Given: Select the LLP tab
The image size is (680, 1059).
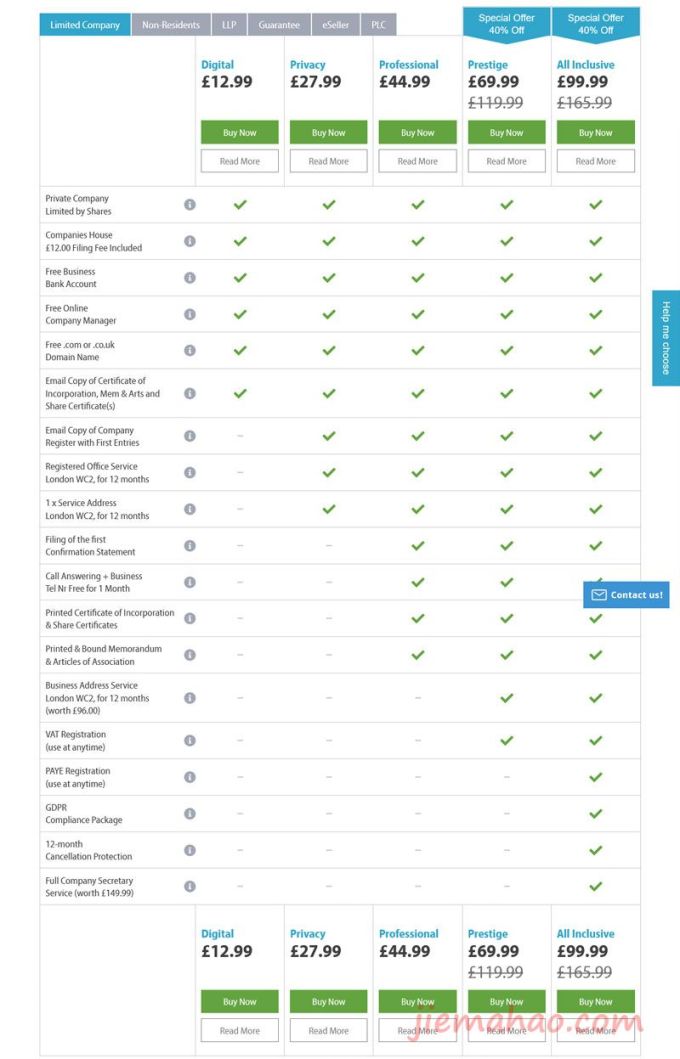Looking at the screenshot, I should [x=230, y=25].
